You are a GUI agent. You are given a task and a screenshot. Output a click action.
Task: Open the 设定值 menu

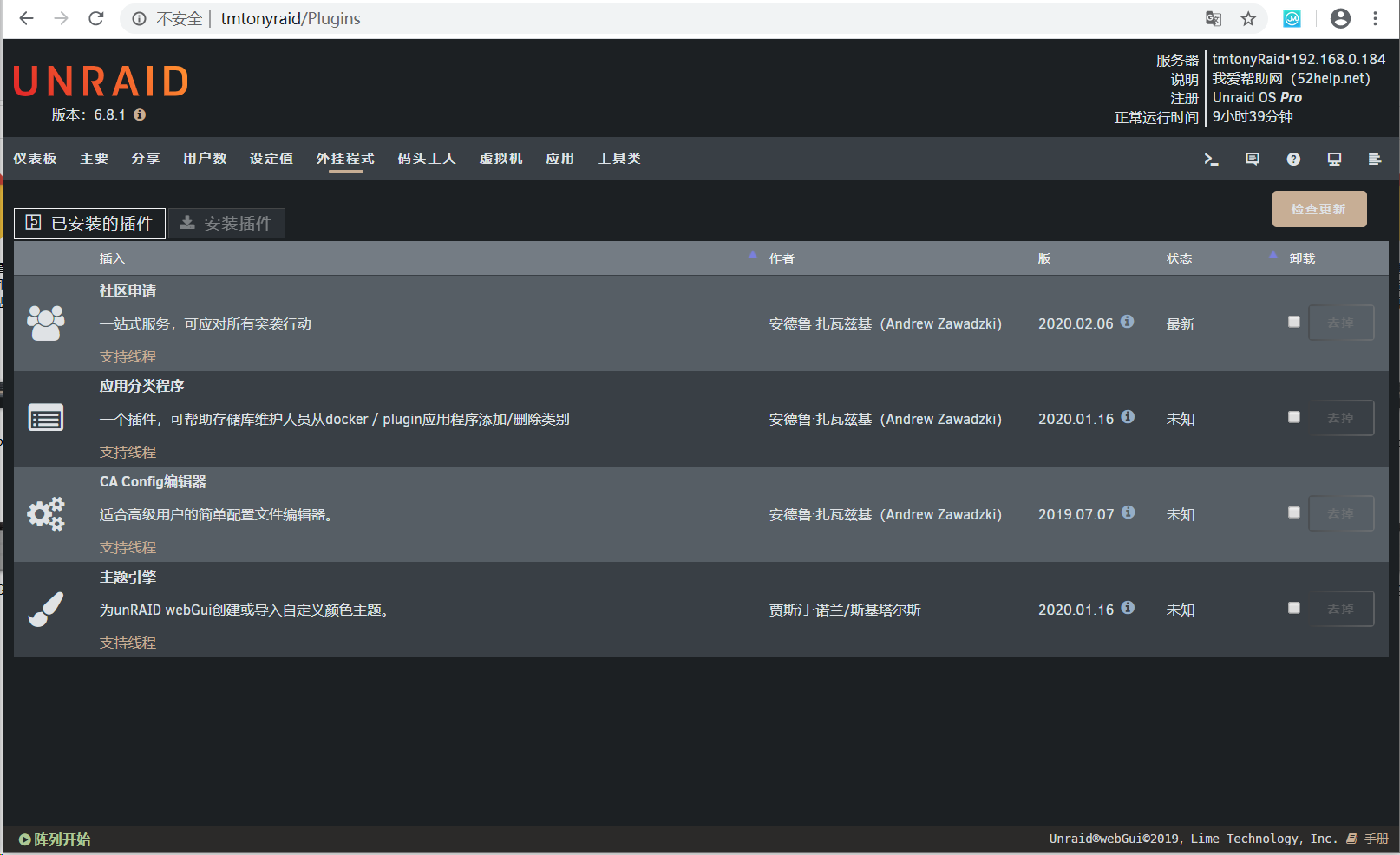(271, 159)
